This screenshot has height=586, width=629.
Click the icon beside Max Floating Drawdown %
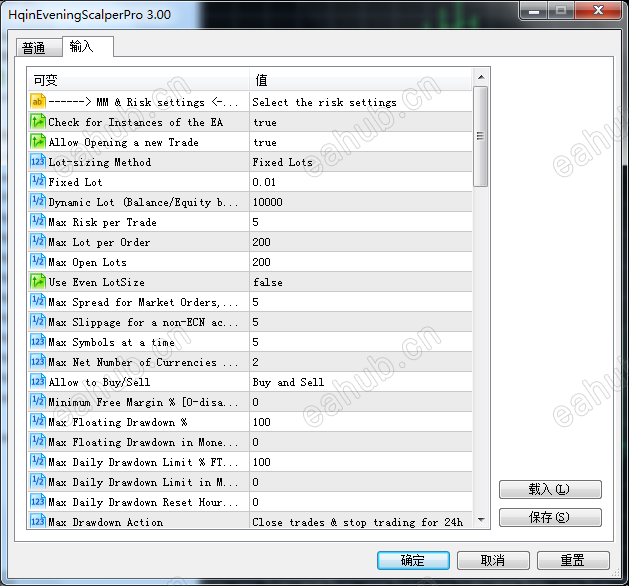pyautogui.click(x=38, y=422)
